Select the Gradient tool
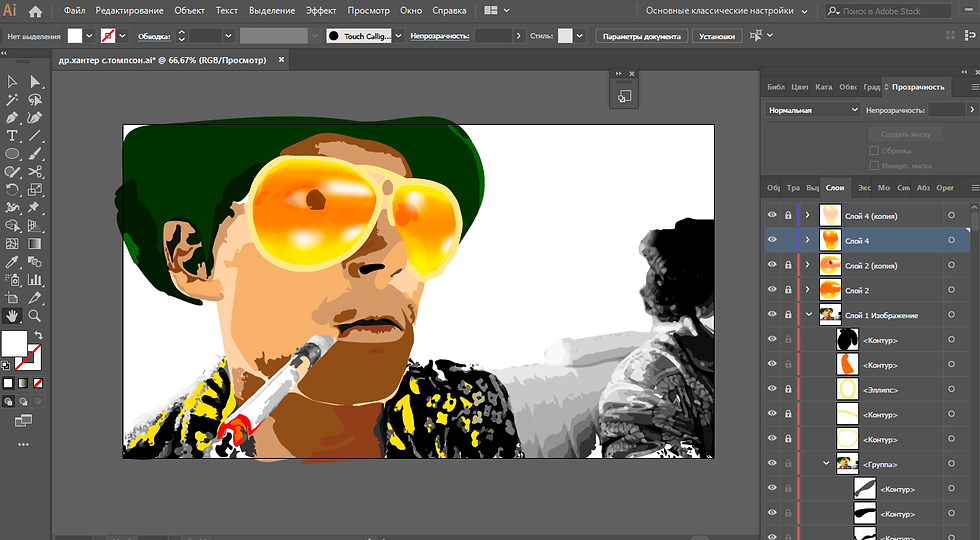This screenshot has height=540, width=980. (35, 244)
